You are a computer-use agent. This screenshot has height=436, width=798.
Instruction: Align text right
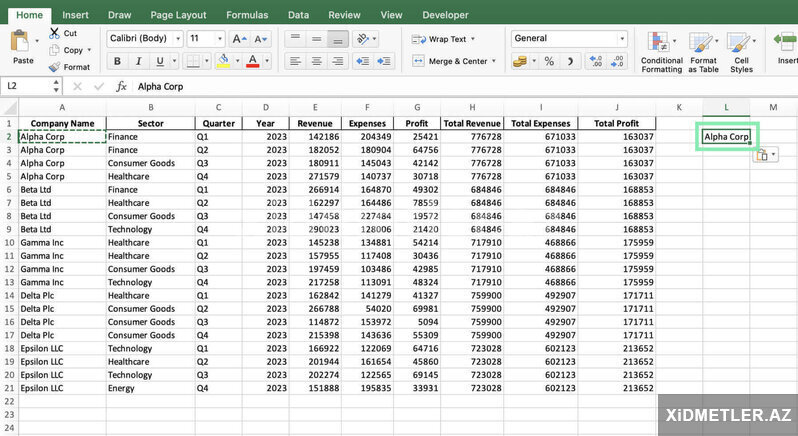tap(337, 62)
